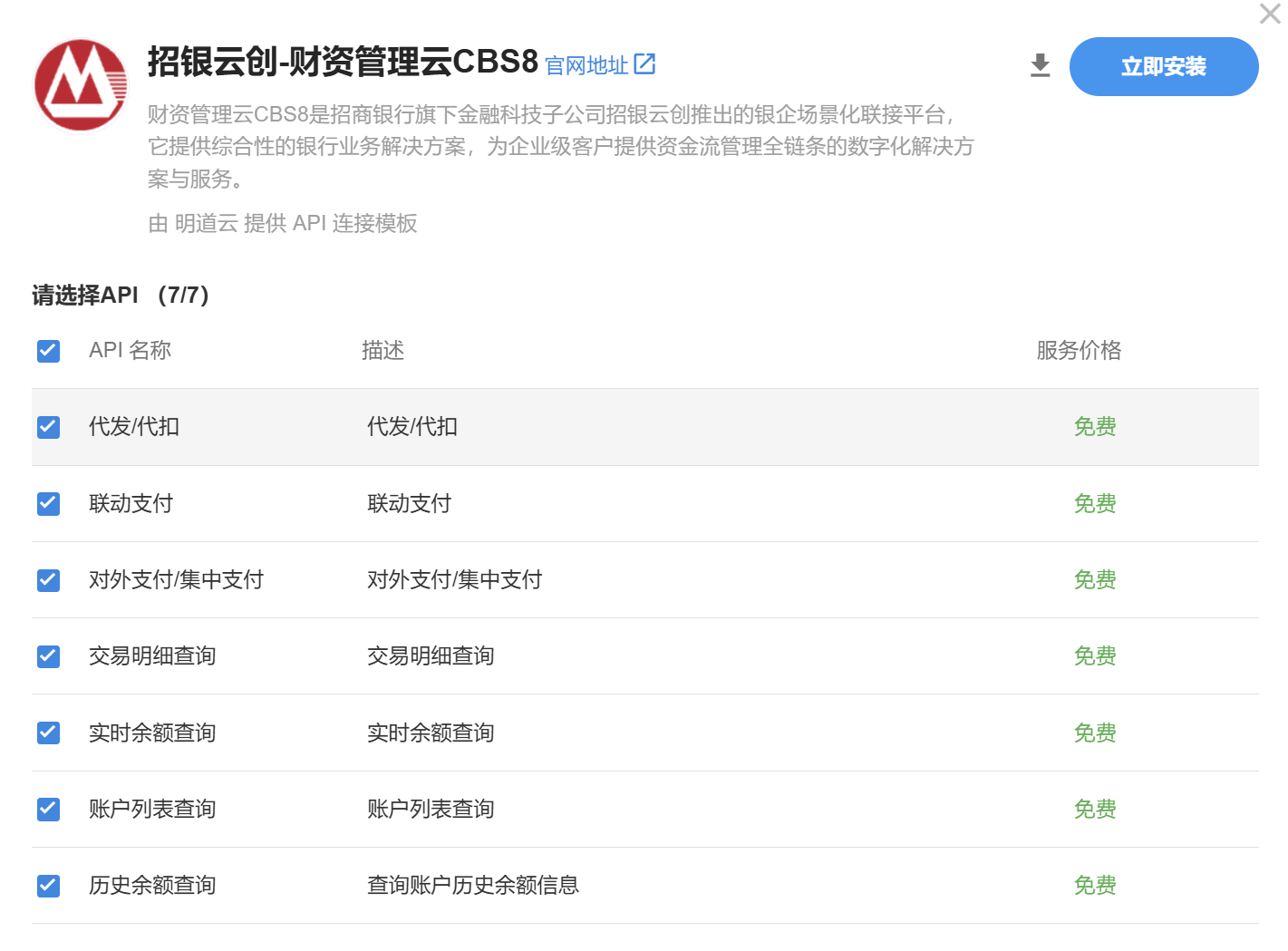Click the 联动支付 API name

click(131, 504)
